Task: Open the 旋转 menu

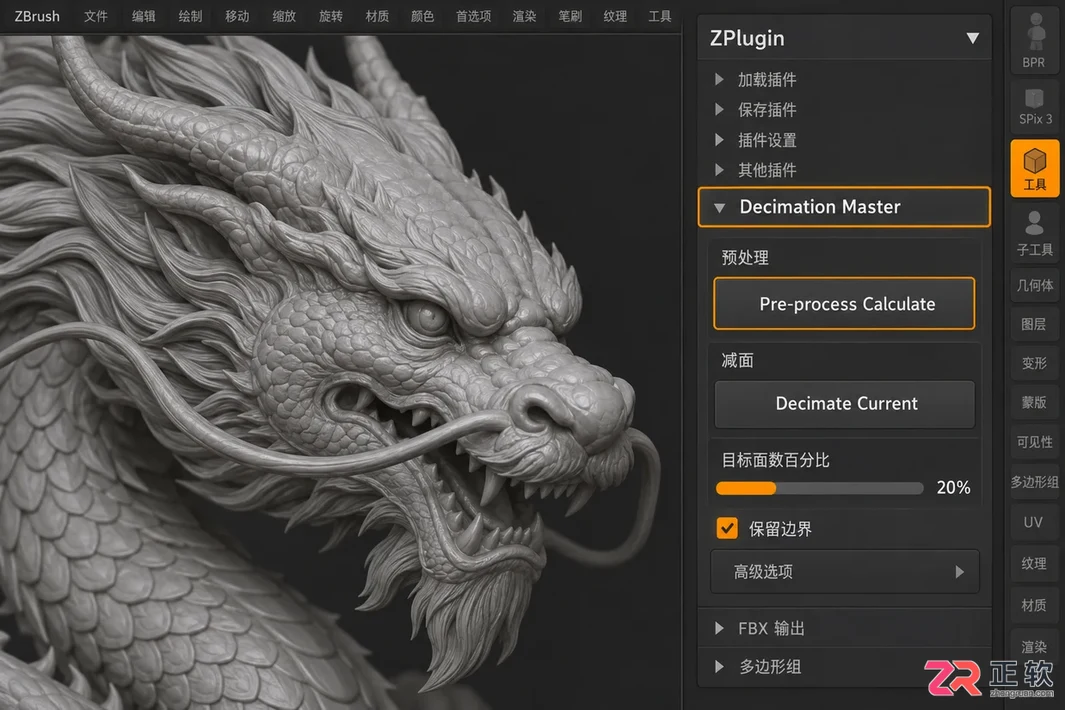Action: (x=331, y=16)
